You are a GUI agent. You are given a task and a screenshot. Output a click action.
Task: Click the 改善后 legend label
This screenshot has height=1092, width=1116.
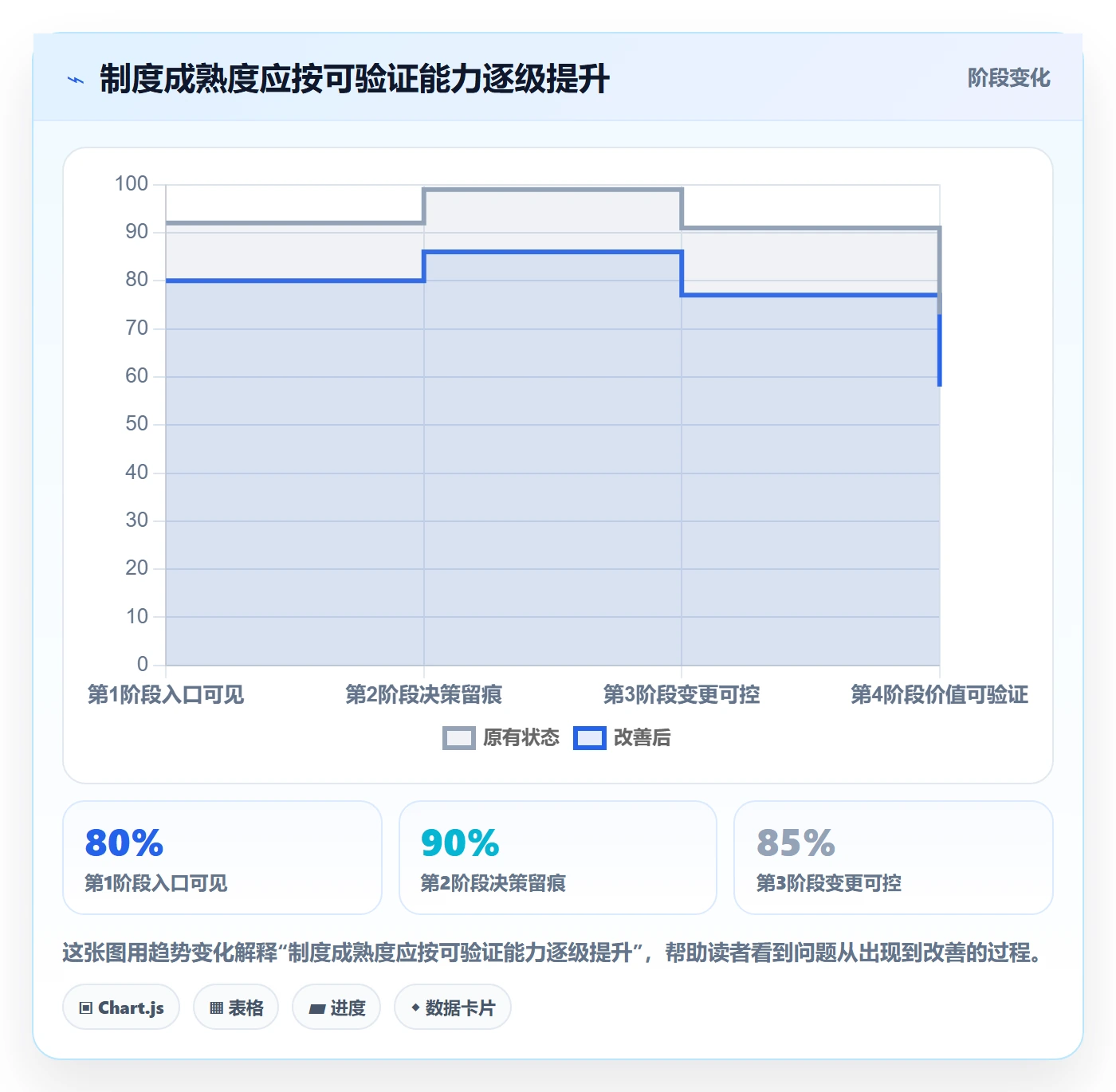642,738
